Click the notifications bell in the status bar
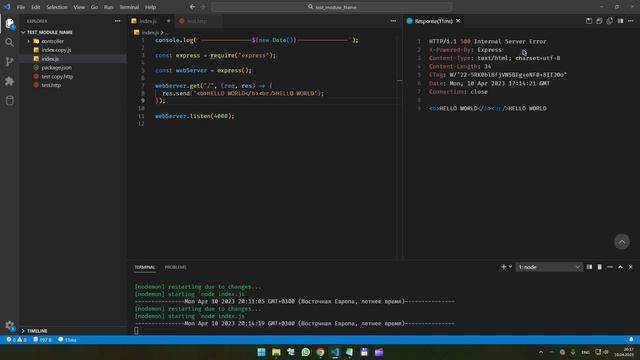 tap(631, 340)
